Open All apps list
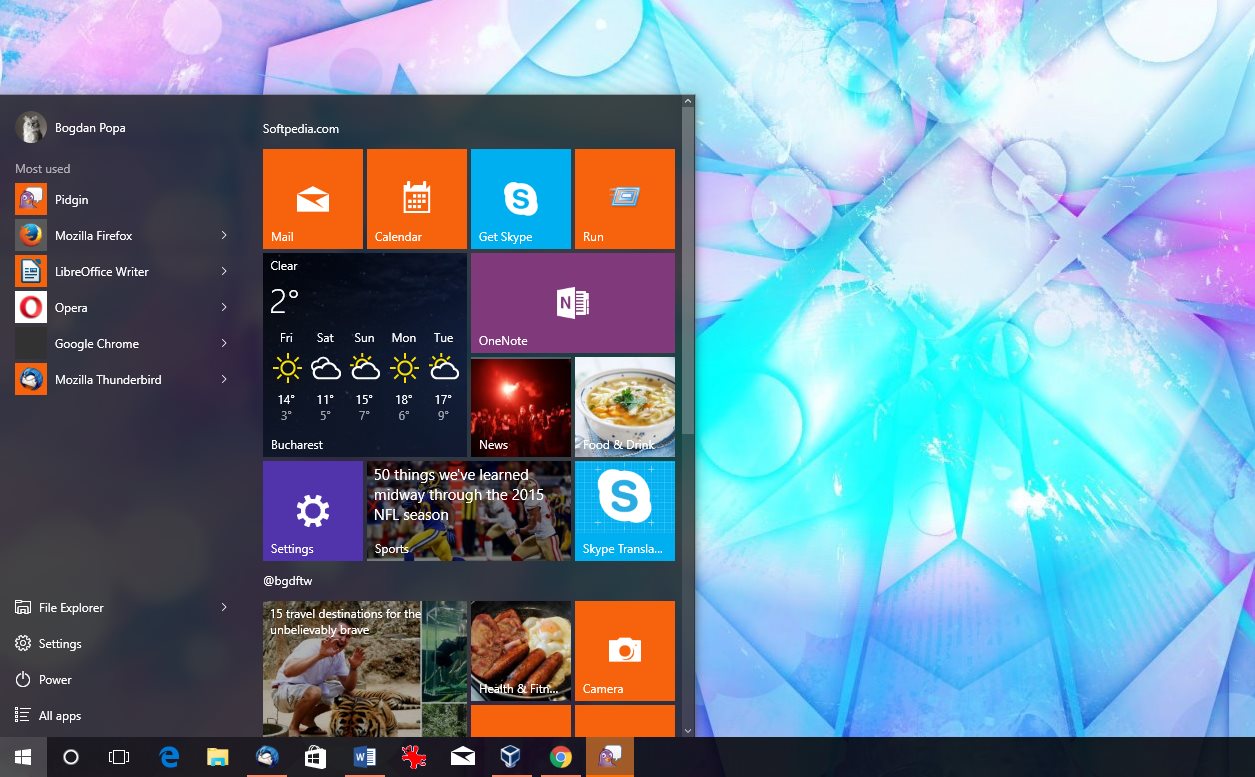1255x777 pixels. pyautogui.click(x=60, y=716)
